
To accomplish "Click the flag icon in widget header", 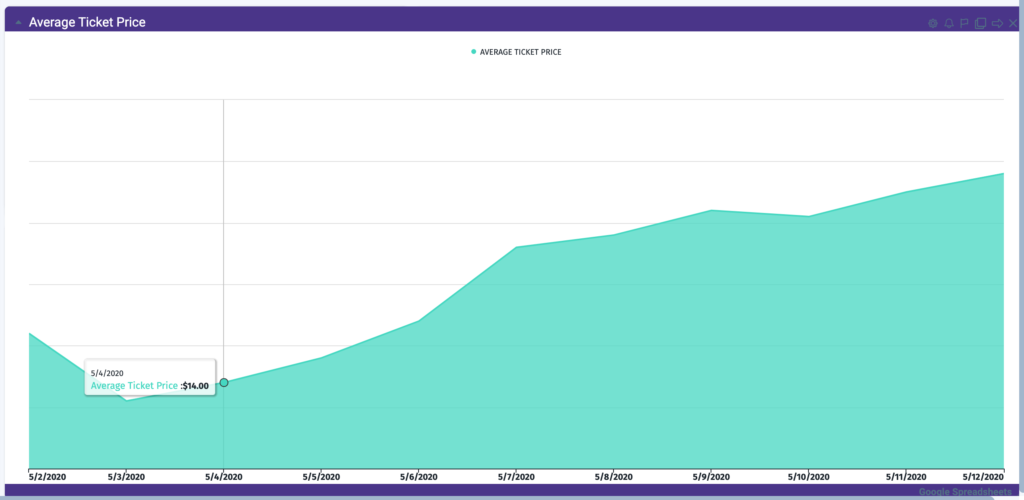I will click(965, 23).
